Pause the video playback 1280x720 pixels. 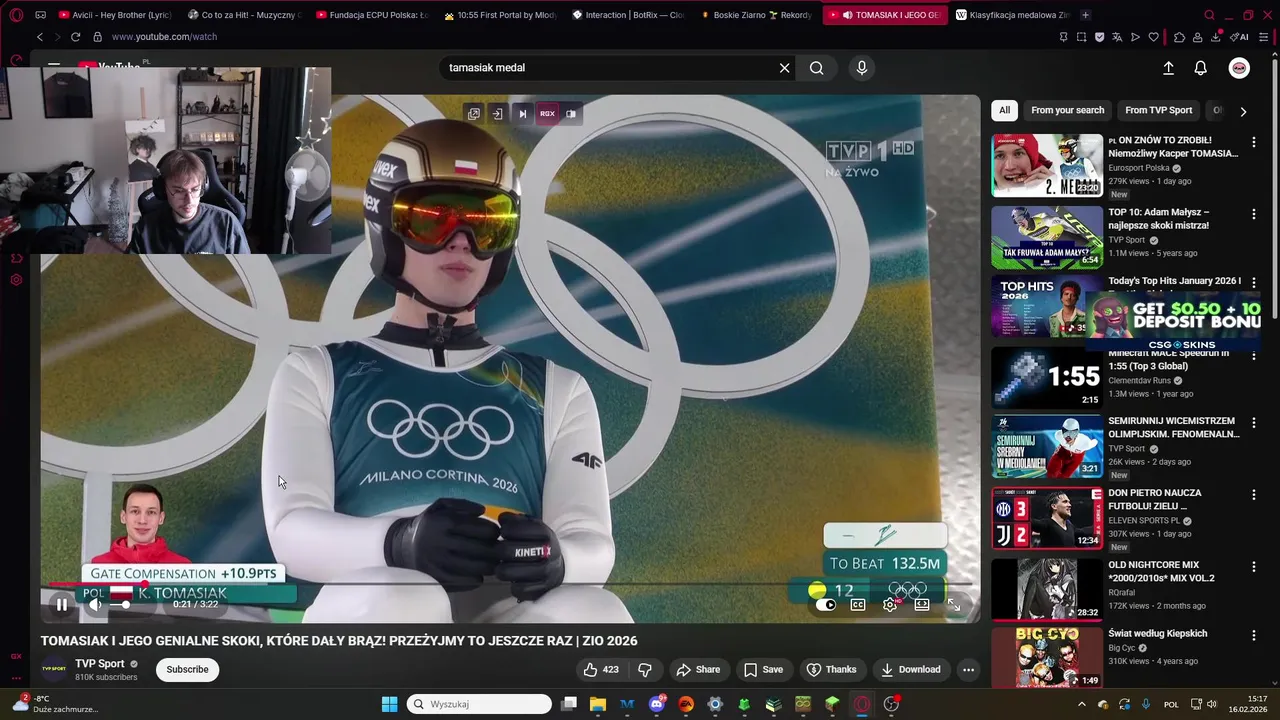pyautogui.click(x=62, y=604)
